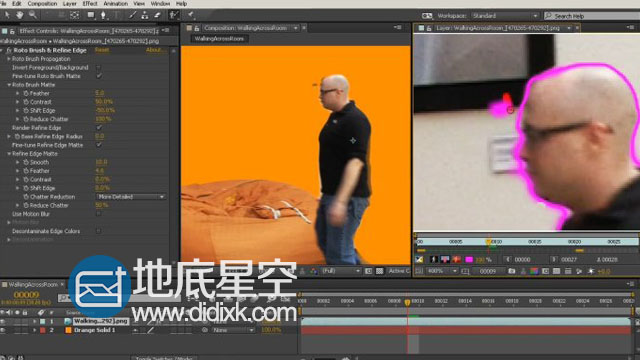
Task: Select the Zoom magnifier tool
Action: [33, 15]
